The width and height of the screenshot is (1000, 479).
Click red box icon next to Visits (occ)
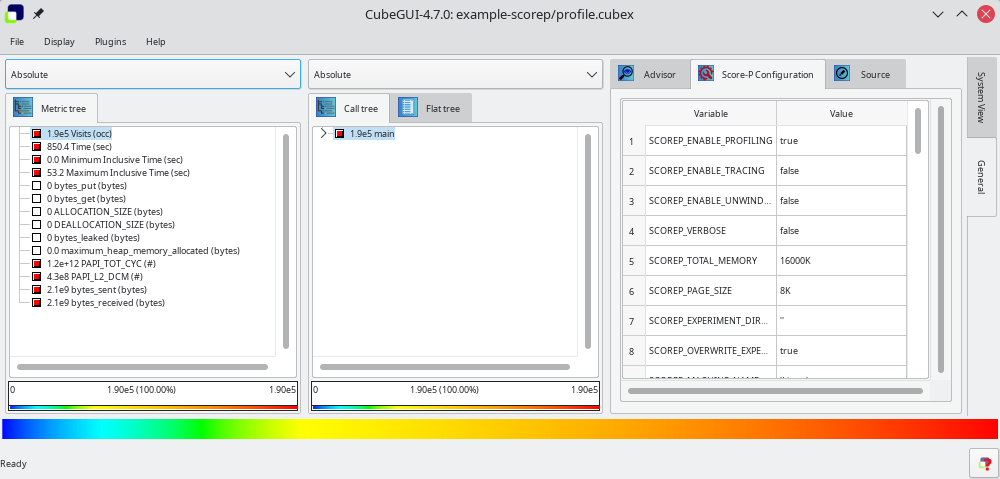pos(37,134)
